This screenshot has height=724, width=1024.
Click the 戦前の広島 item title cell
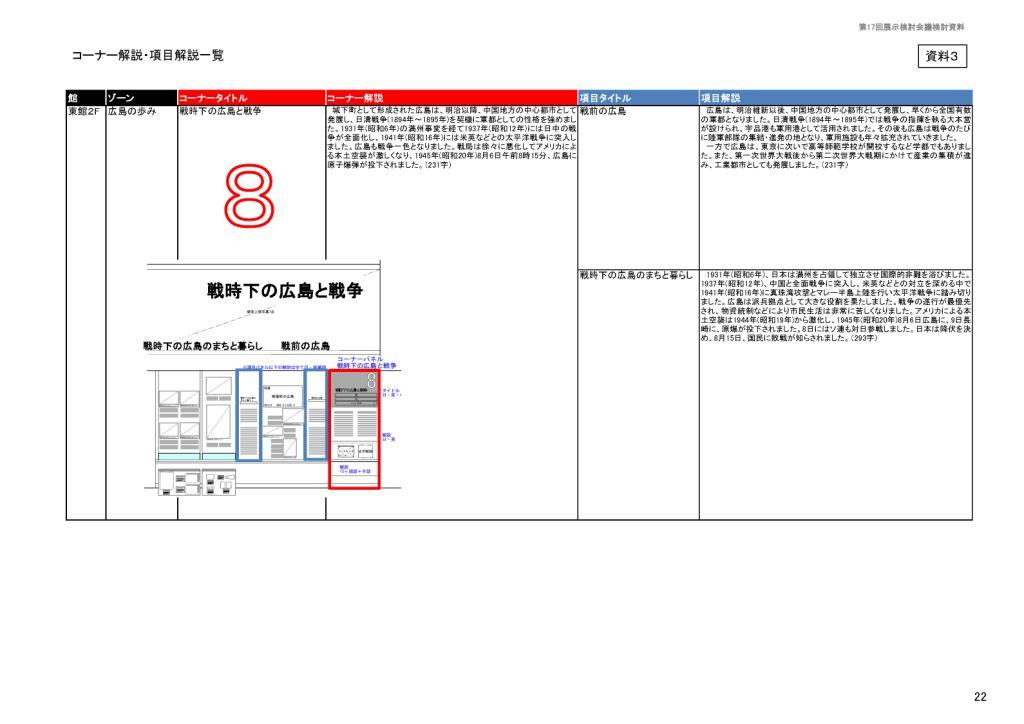coord(603,111)
